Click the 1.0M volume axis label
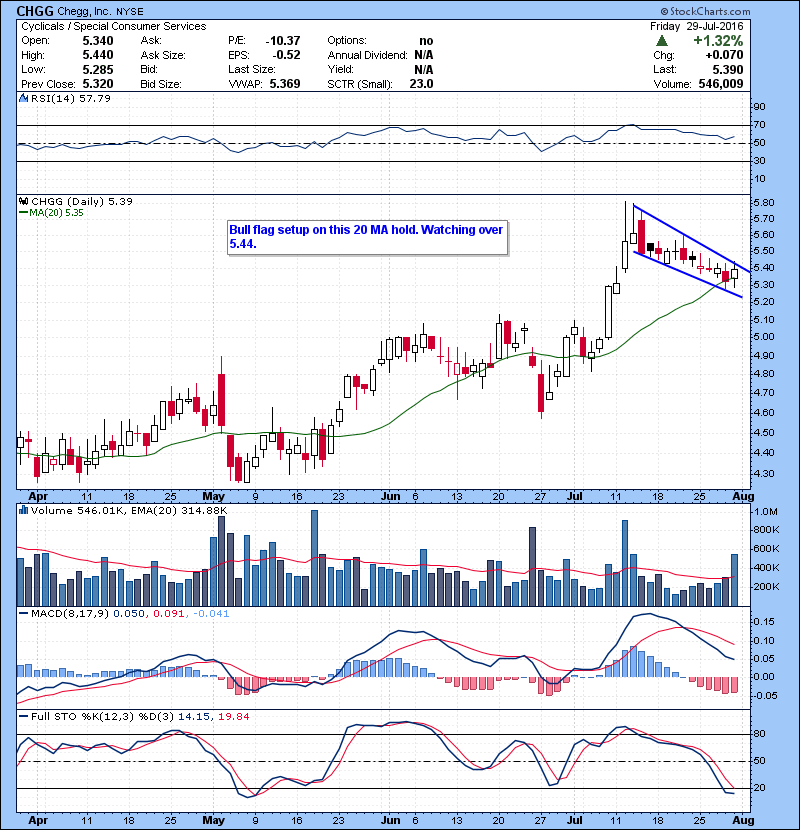This screenshot has height=830, width=800. 766,511
